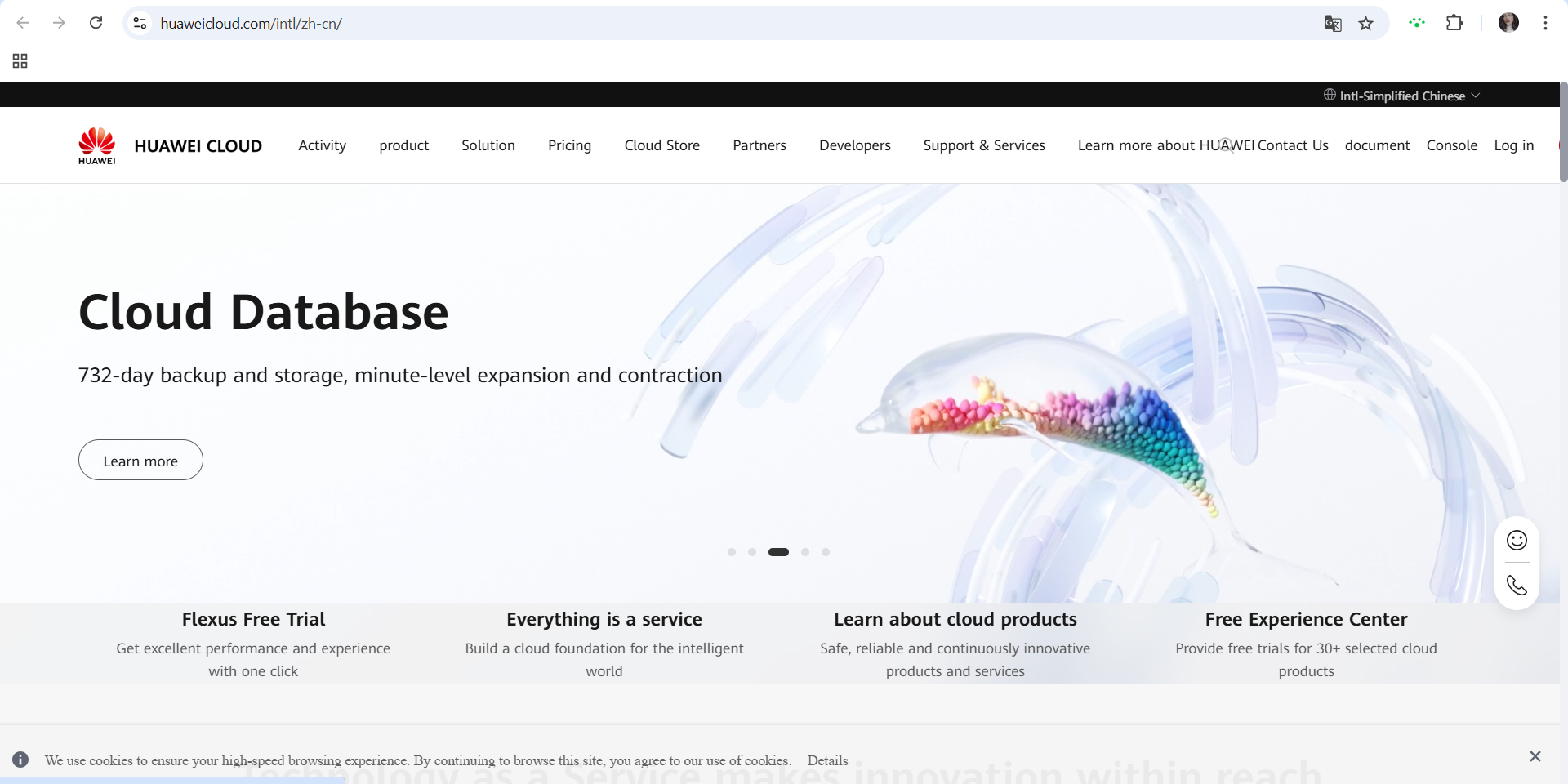Open the cookie Details link
This screenshot has height=784, width=1568.
[x=827, y=760]
